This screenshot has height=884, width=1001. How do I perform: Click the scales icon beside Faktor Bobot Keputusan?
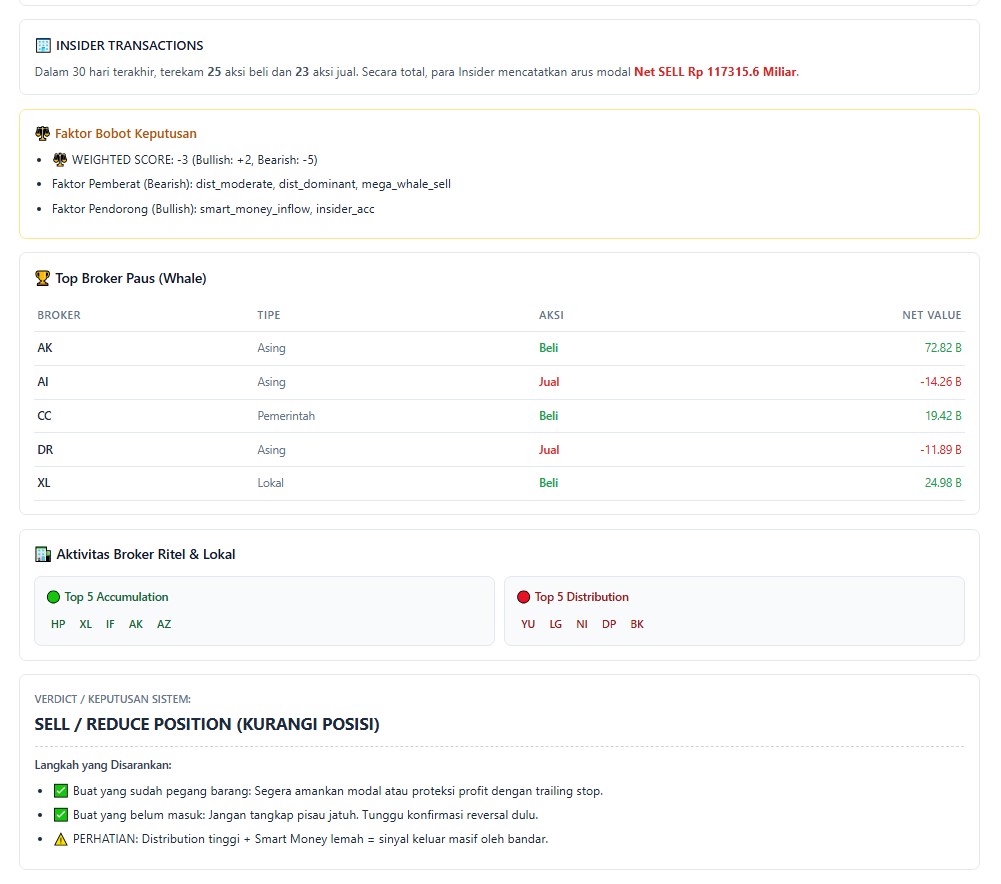click(42, 134)
